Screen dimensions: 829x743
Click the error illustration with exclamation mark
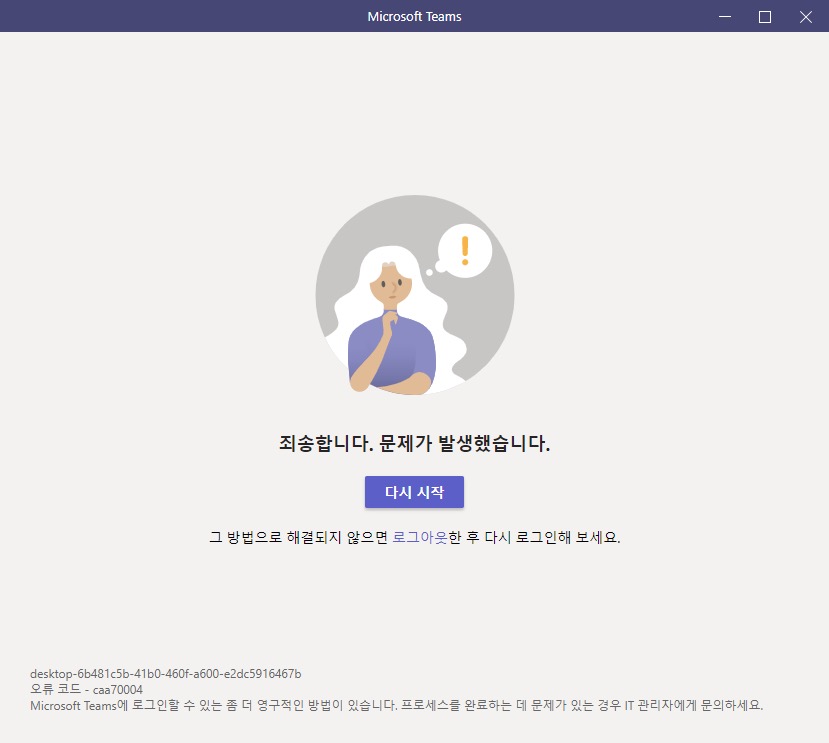pyautogui.click(x=415, y=295)
